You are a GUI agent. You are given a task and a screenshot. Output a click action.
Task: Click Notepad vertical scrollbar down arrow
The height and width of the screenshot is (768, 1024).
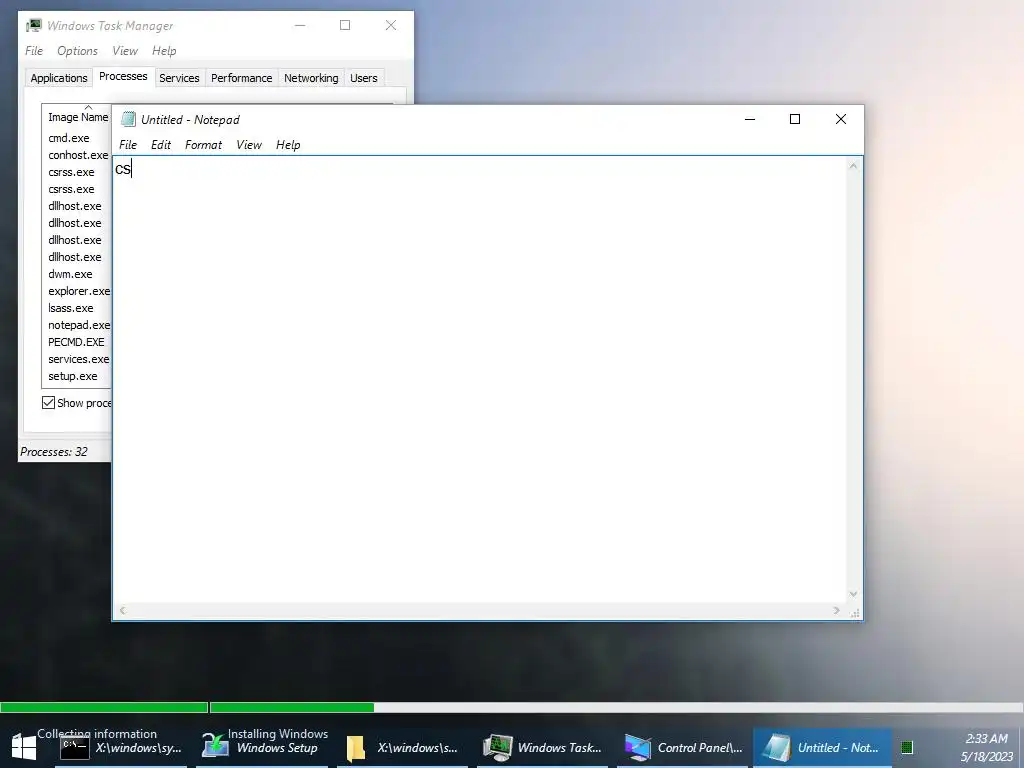[x=854, y=594]
